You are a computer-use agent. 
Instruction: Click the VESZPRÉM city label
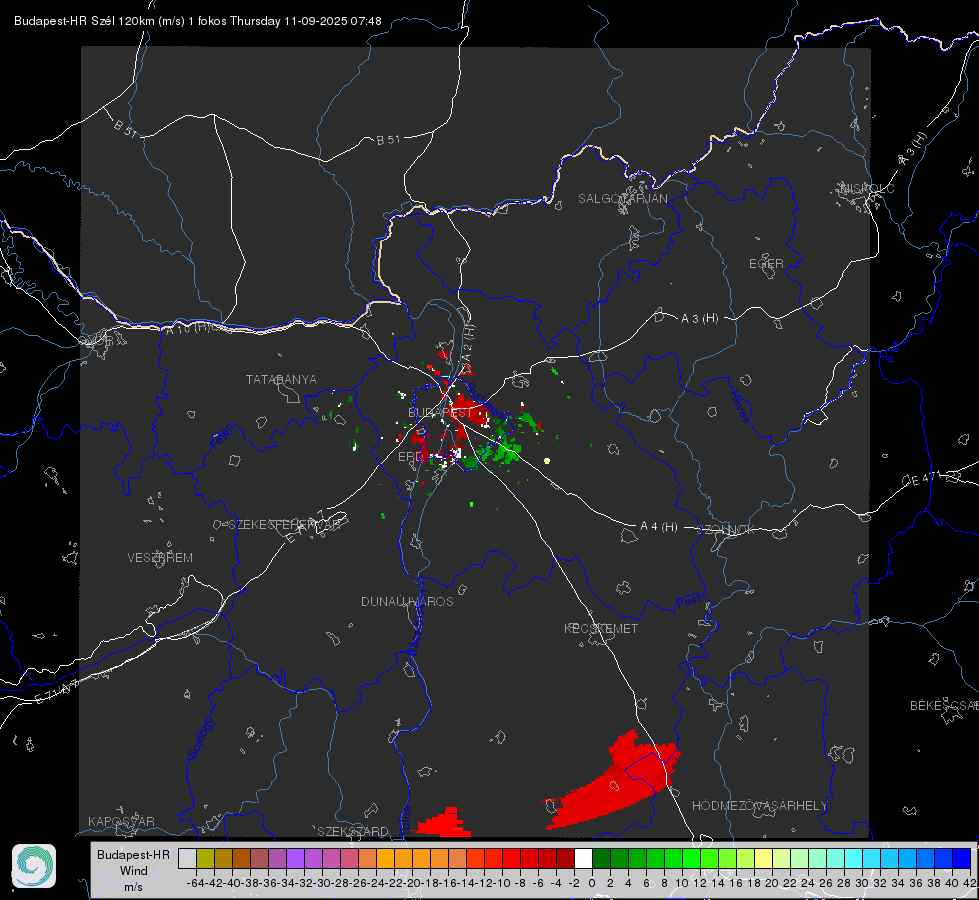(160, 558)
